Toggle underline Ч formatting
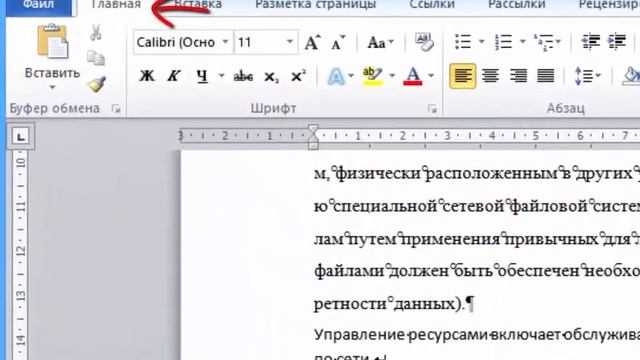 (202, 76)
